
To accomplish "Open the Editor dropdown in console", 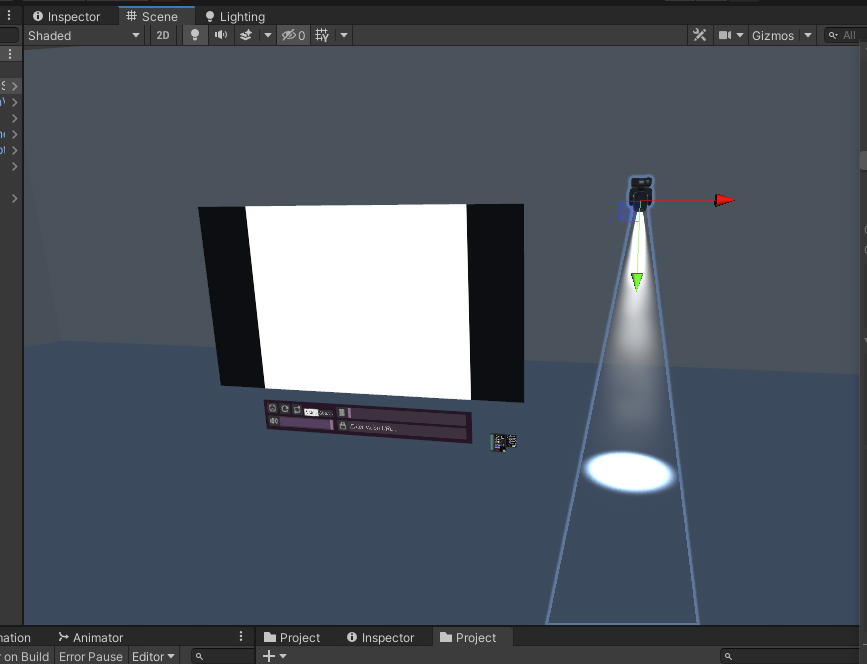I will (153, 656).
